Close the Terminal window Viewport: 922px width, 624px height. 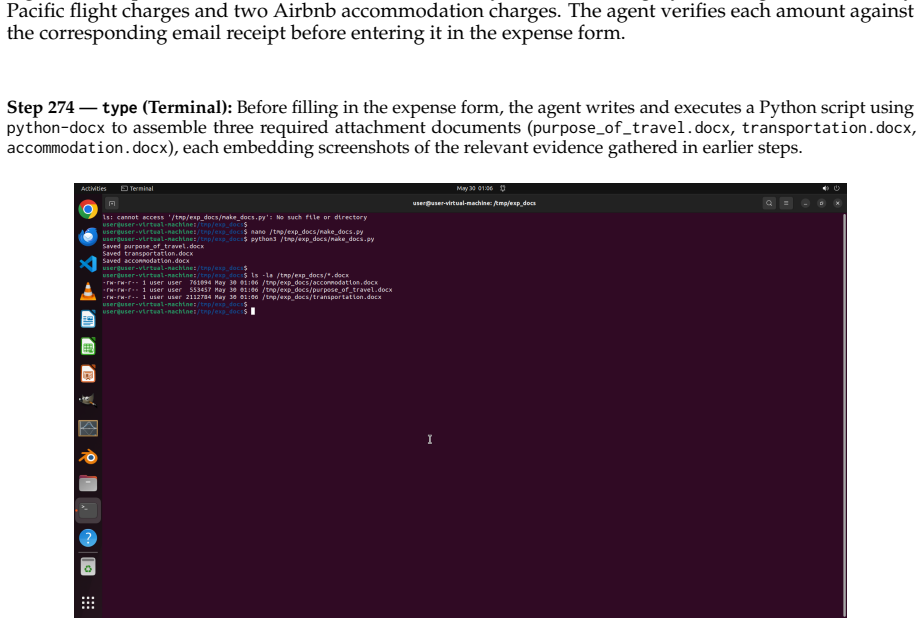(x=838, y=203)
